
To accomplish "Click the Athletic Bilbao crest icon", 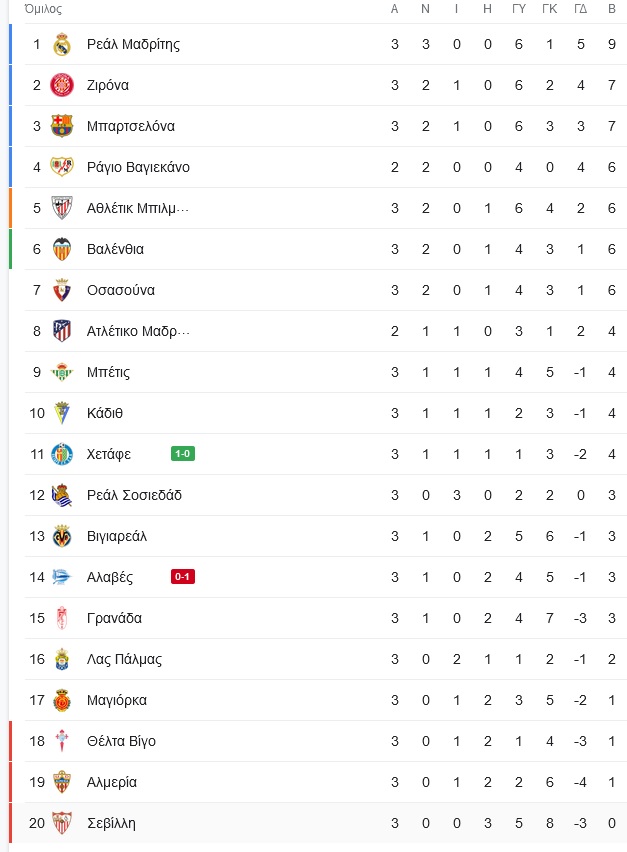I will pos(62,208).
